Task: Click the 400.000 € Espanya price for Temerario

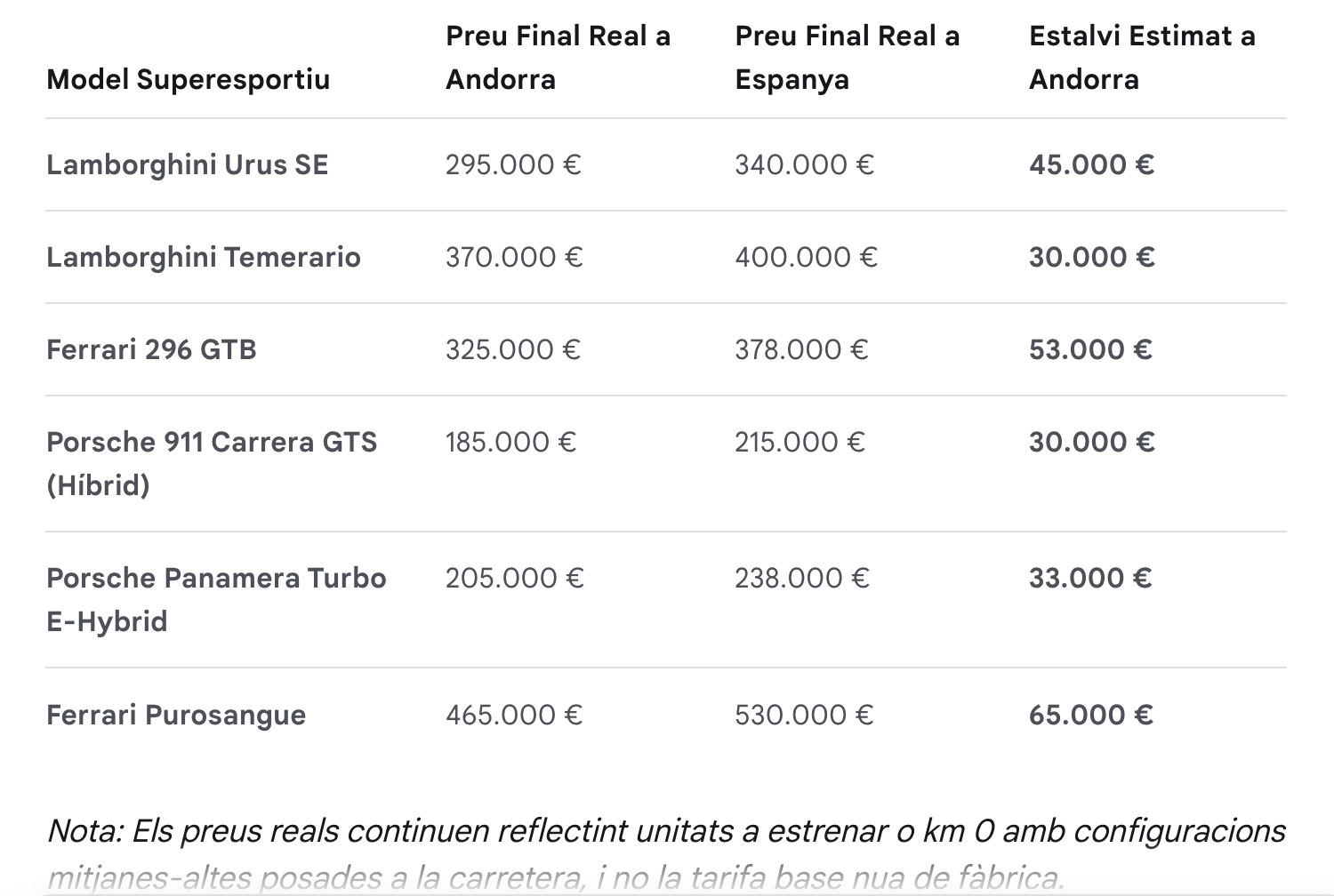Action: pyautogui.click(x=806, y=257)
